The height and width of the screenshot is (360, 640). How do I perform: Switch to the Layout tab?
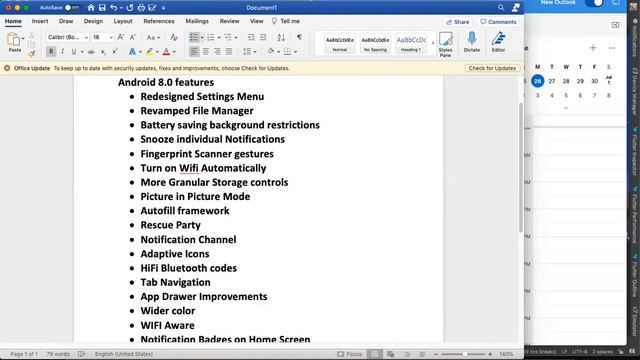click(123, 21)
